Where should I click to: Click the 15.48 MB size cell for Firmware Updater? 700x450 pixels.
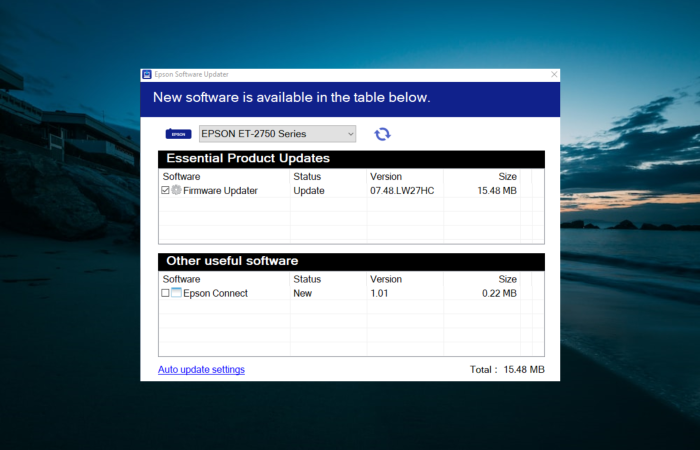(x=497, y=191)
